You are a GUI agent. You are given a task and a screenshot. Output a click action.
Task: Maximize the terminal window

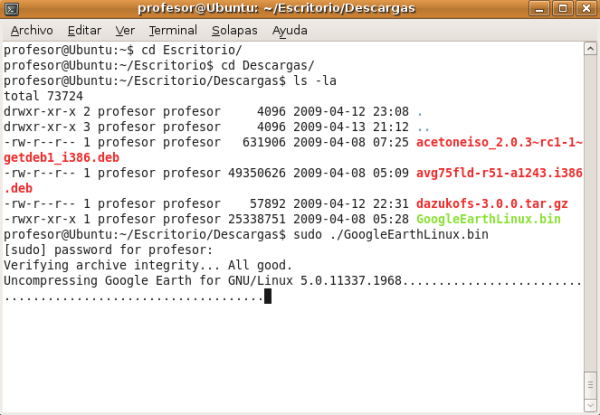tap(565, 9)
